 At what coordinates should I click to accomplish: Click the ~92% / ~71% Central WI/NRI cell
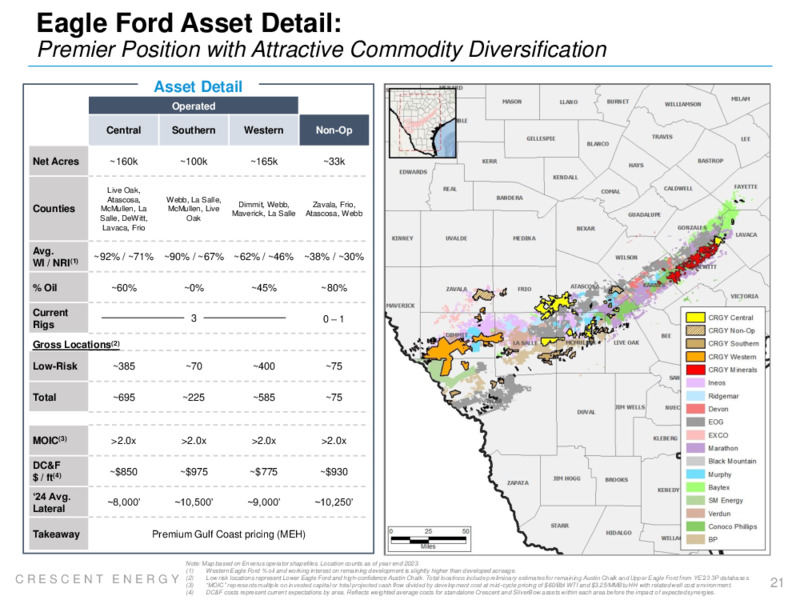[x=123, y=257]
